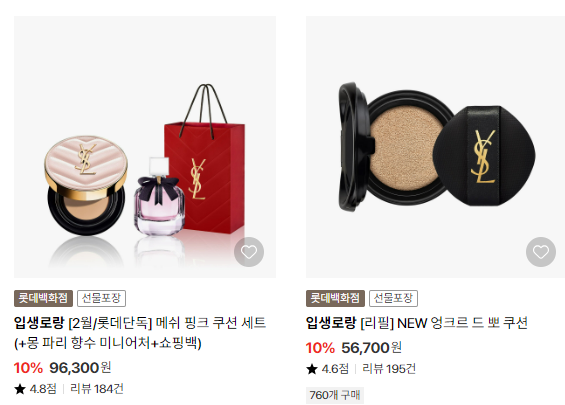The width and height of the screenshot is (565, 405).
Task: Click the star icon next to the 4.8점 rating
Action: pyautogui.click(x=20, y=389)
